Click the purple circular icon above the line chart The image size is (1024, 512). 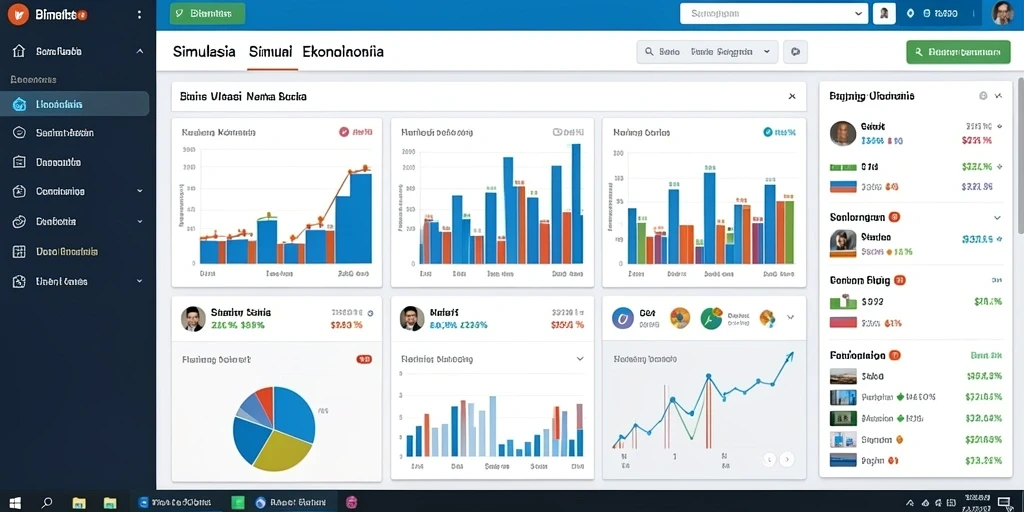pos(623,318)
